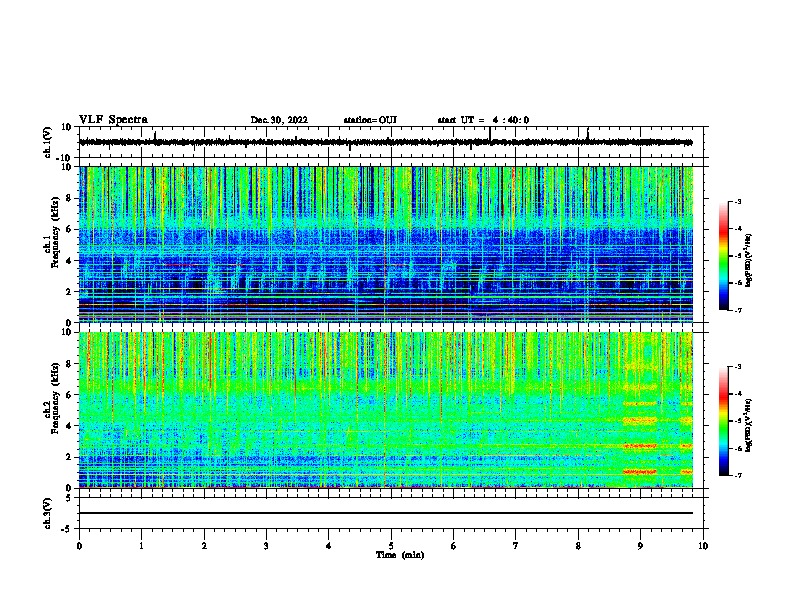Screen dimensions: 792x612
Task: Click time axis tick label "1"
Action: click(x=141, y=546)
